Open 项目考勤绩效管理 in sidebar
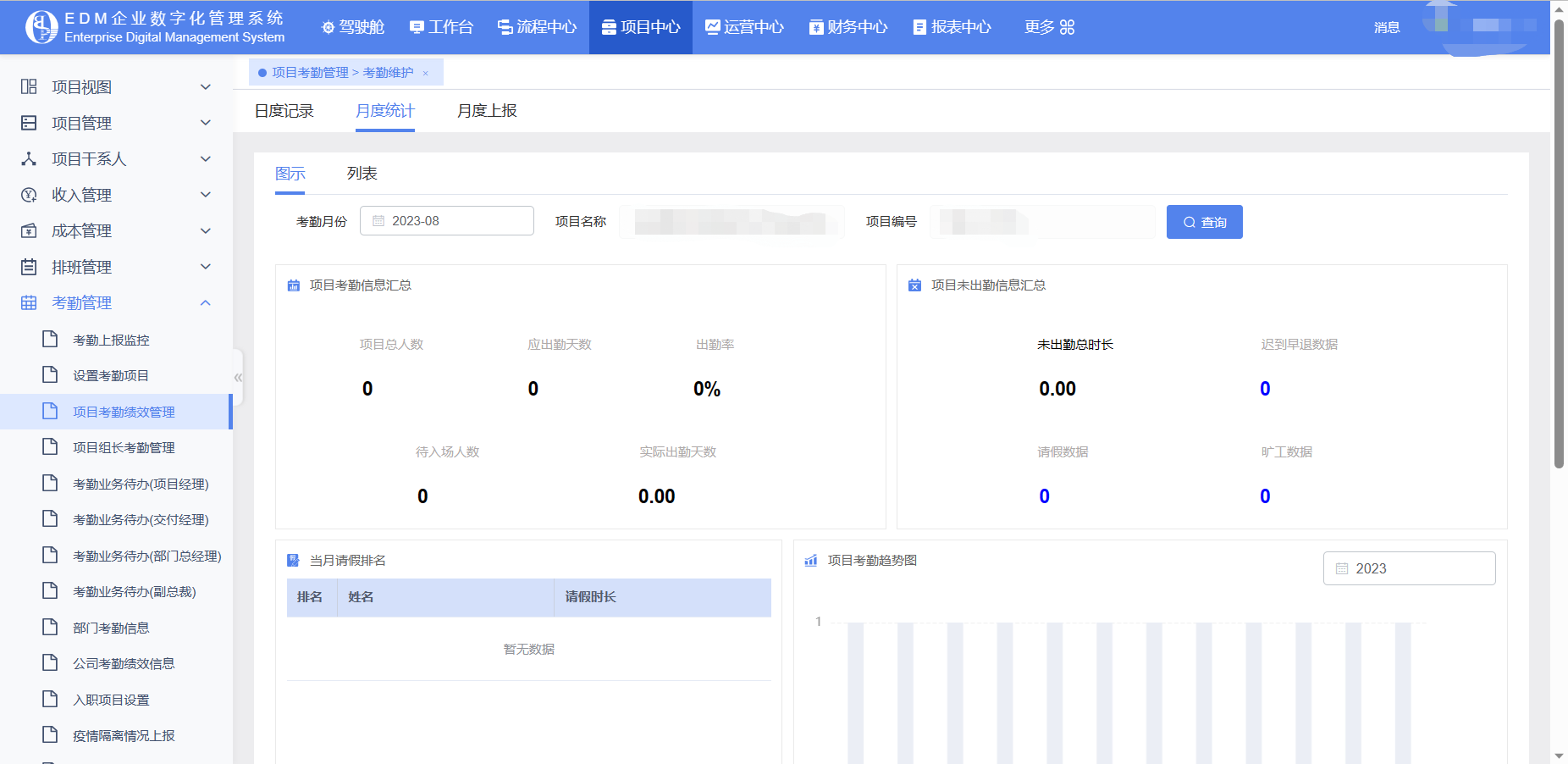 (x=115, y=412)
